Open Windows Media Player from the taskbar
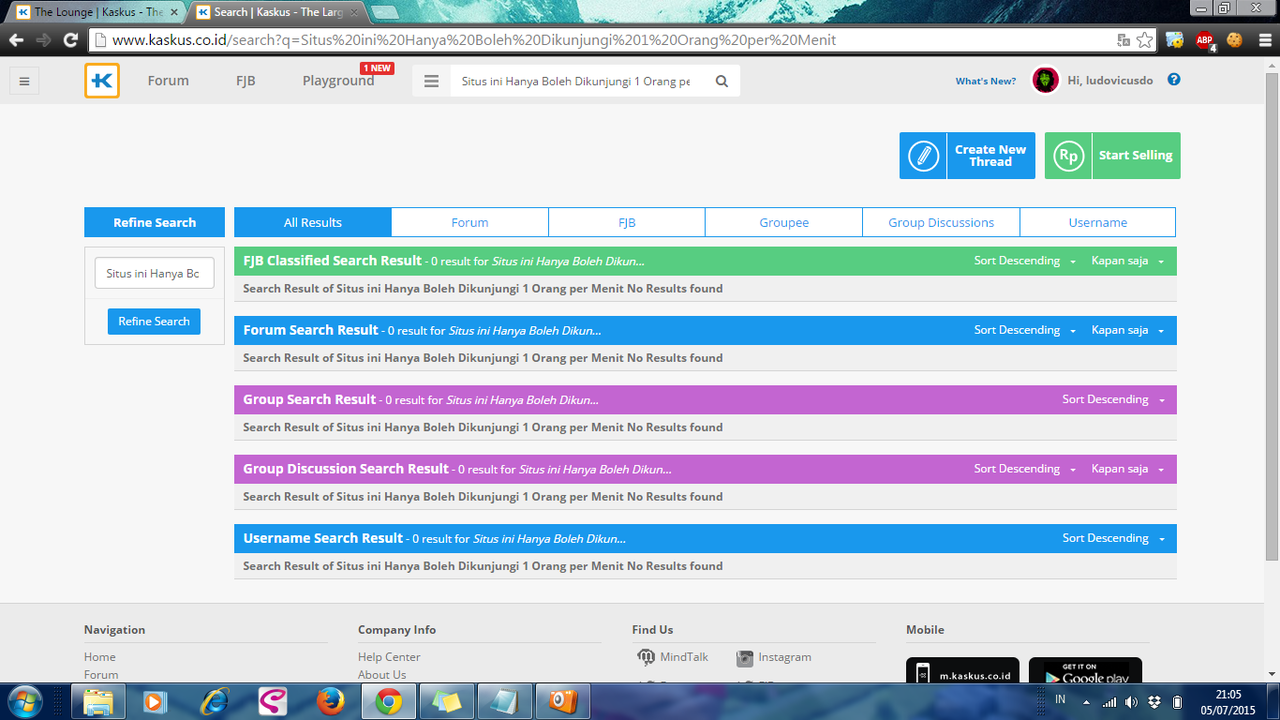 155,702
